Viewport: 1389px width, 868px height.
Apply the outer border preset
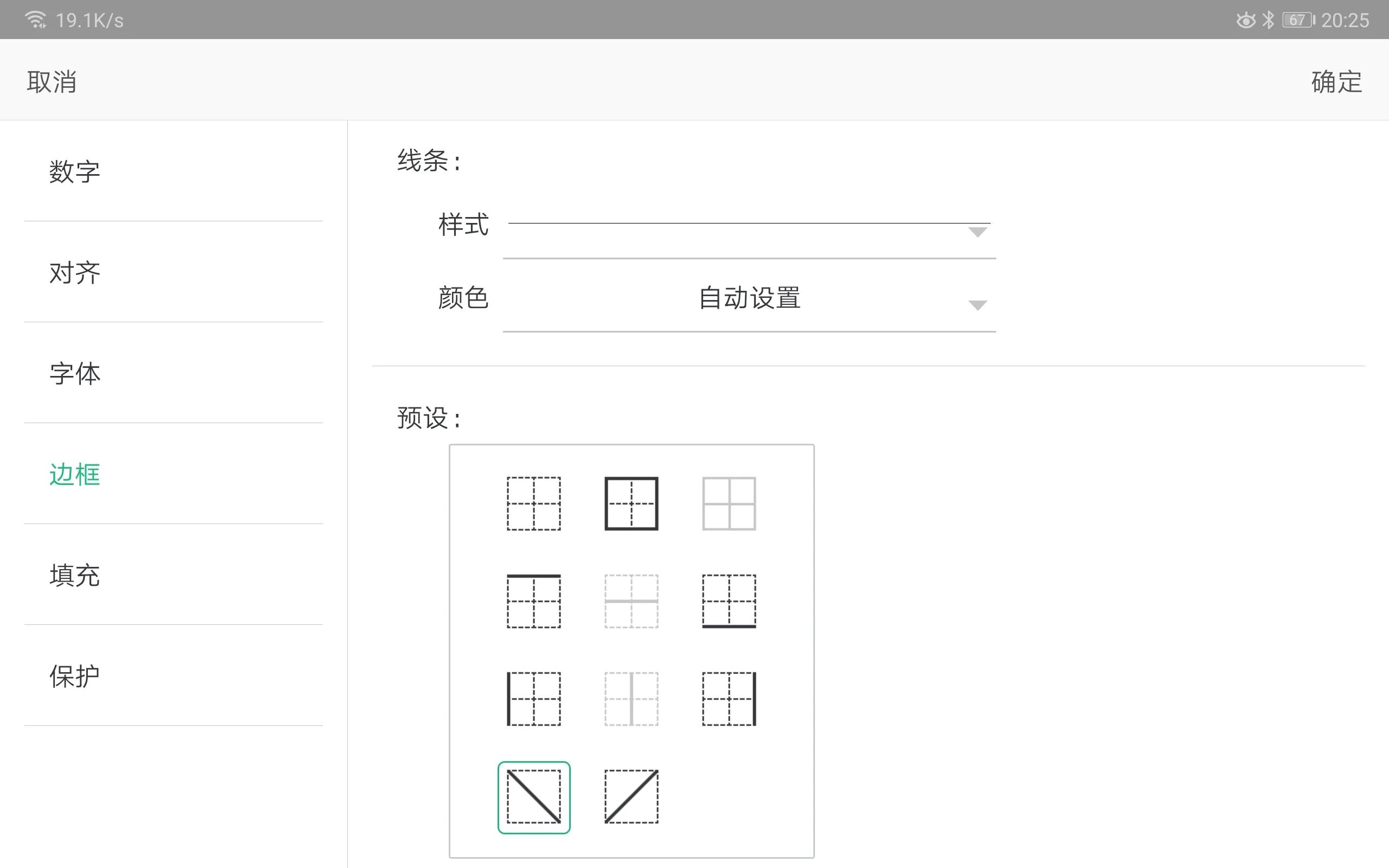tap(632, 502)
